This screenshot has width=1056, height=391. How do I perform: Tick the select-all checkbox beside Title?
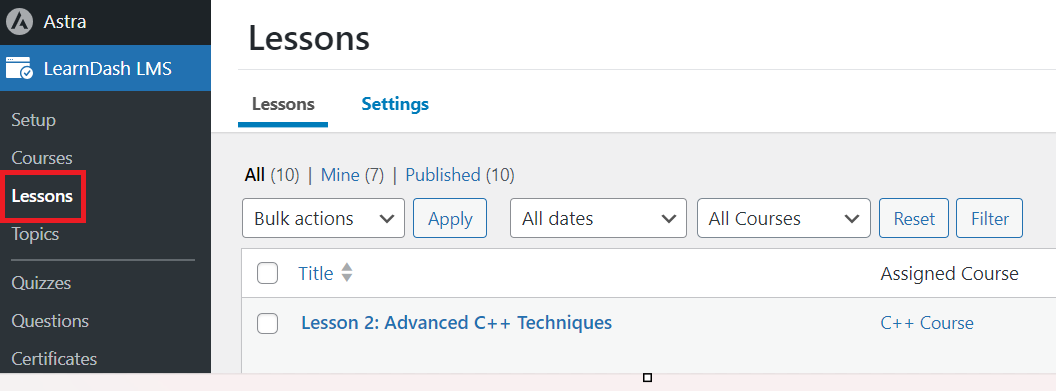[267, 273]
